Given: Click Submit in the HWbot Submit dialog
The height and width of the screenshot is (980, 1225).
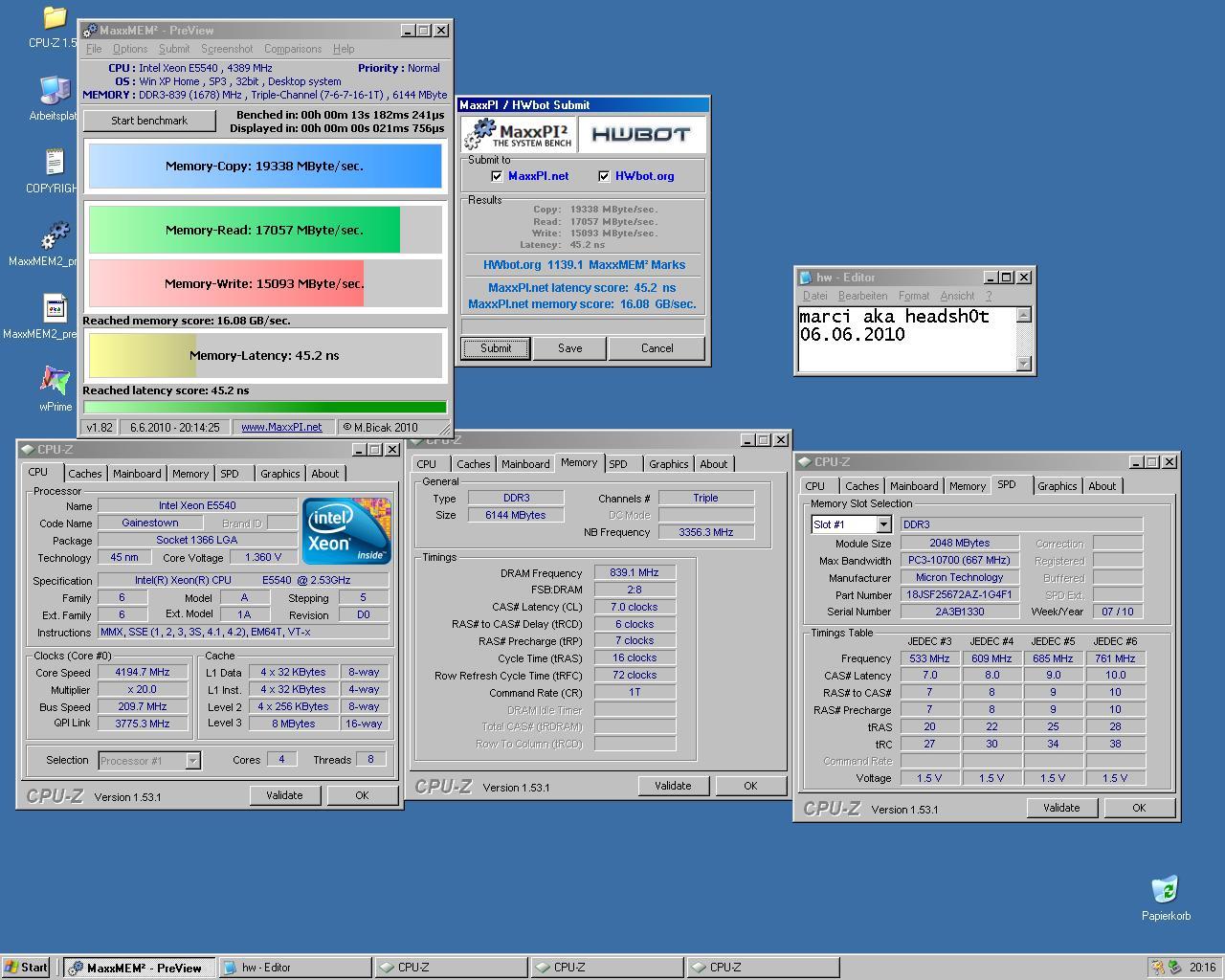Looking at the screenshot, I should tap(496, 348).
